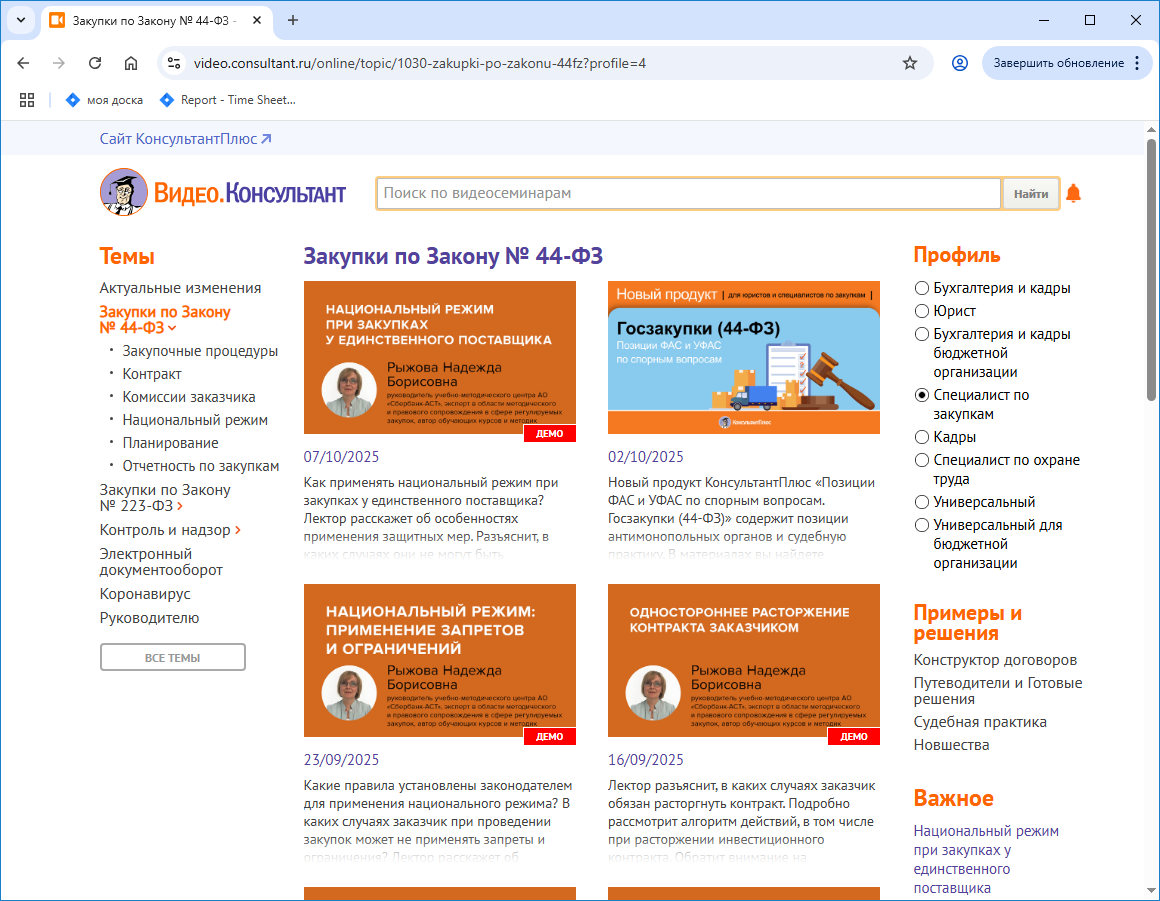Select the Кадры profile option
The image size is (1160, 901).
(922, 437)
